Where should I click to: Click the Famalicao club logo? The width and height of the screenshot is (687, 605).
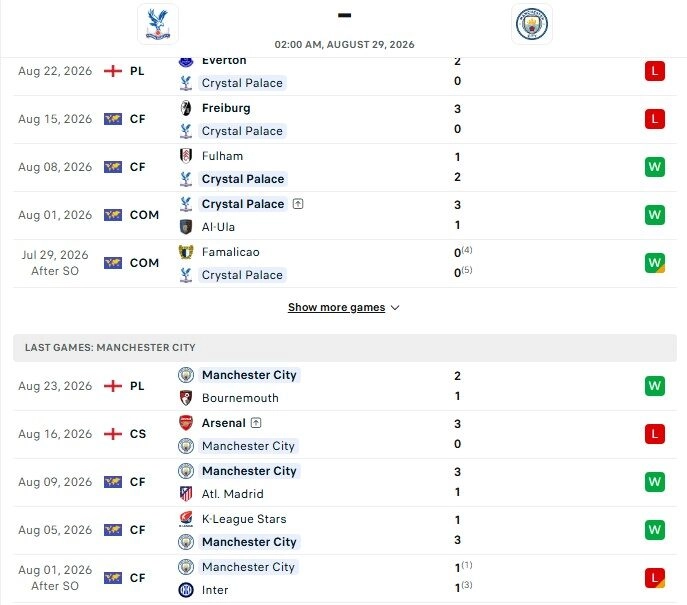(x=186, y=252)
